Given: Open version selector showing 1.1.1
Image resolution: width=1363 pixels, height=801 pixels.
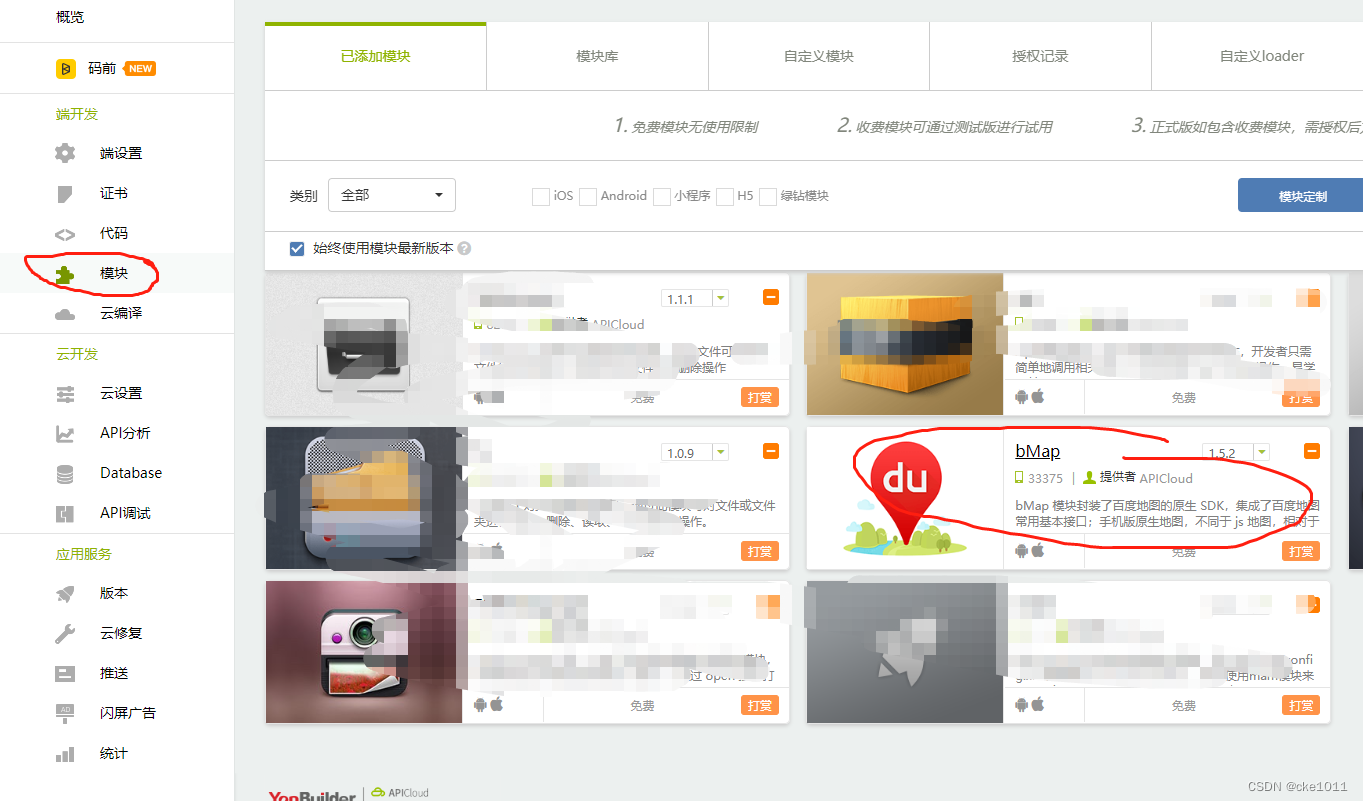Looking at the screenshot, I should (x=721, y=297).
